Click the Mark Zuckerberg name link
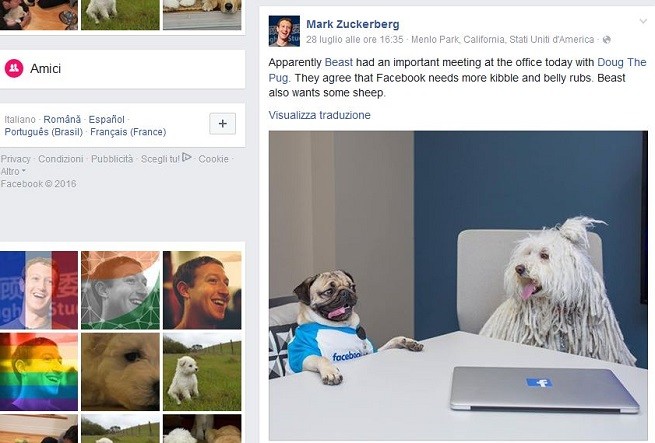The height and width of the screenshot is (443, 655). coord(353,24)
